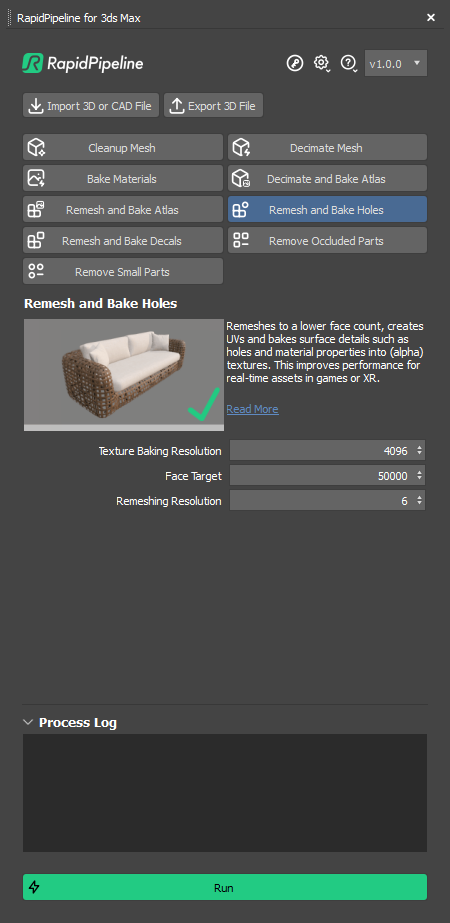The height and width of the screenshot is (923, 450).
Task: Adjust the Remeshing Resolution spinner arrows
Action: coord(419,500)
